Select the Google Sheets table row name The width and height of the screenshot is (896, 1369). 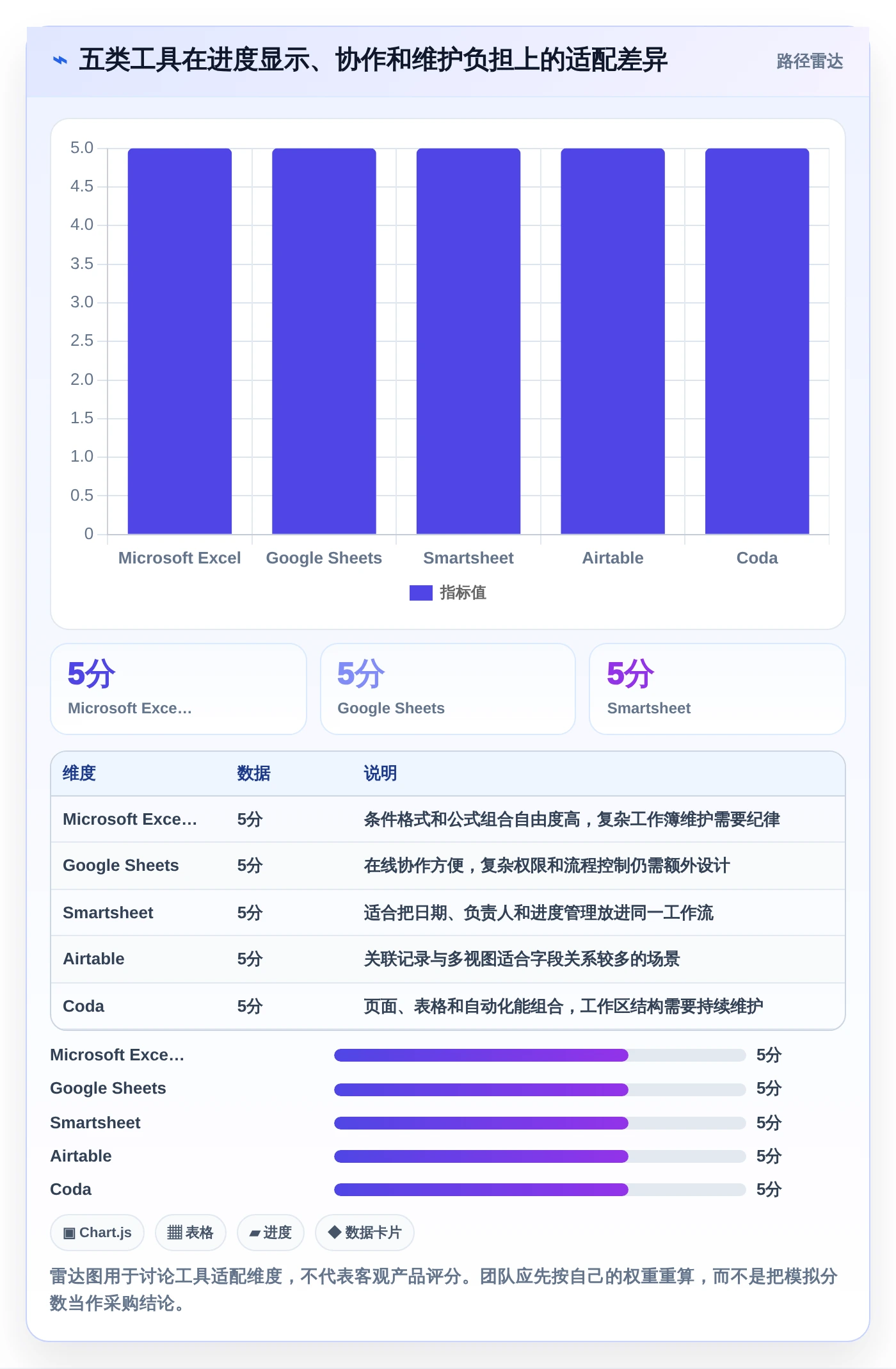click(121, 866)
